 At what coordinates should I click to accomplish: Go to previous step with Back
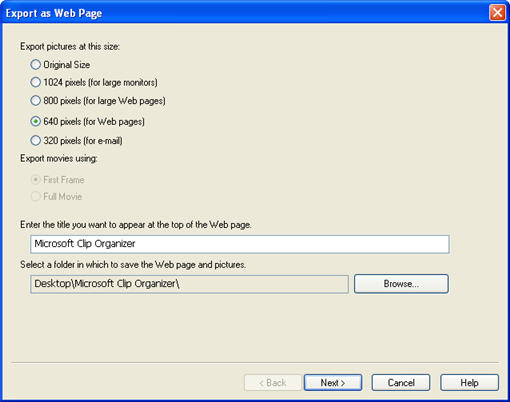tap(273, 383)
